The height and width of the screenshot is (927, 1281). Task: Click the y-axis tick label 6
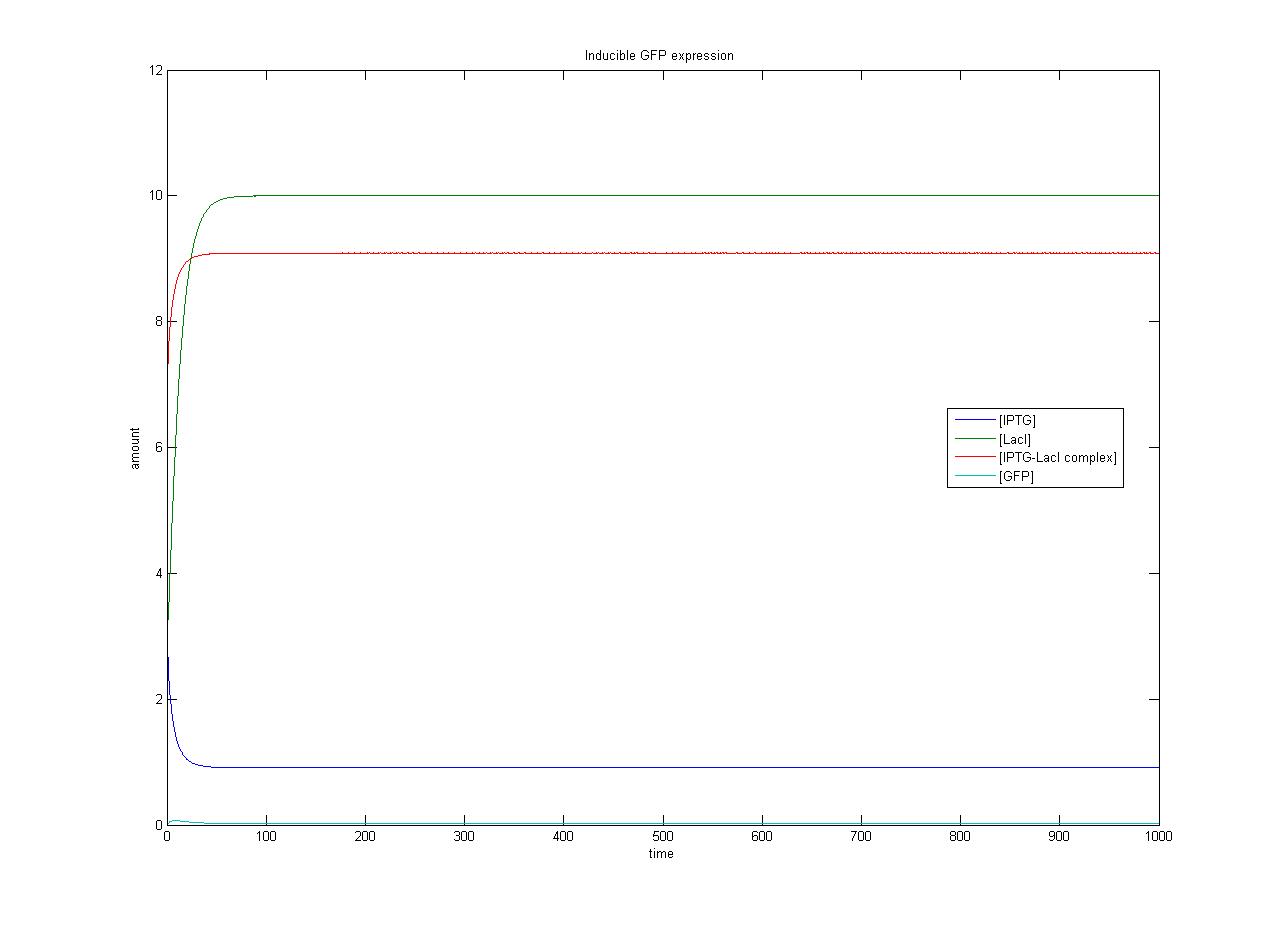pos(158,447)
